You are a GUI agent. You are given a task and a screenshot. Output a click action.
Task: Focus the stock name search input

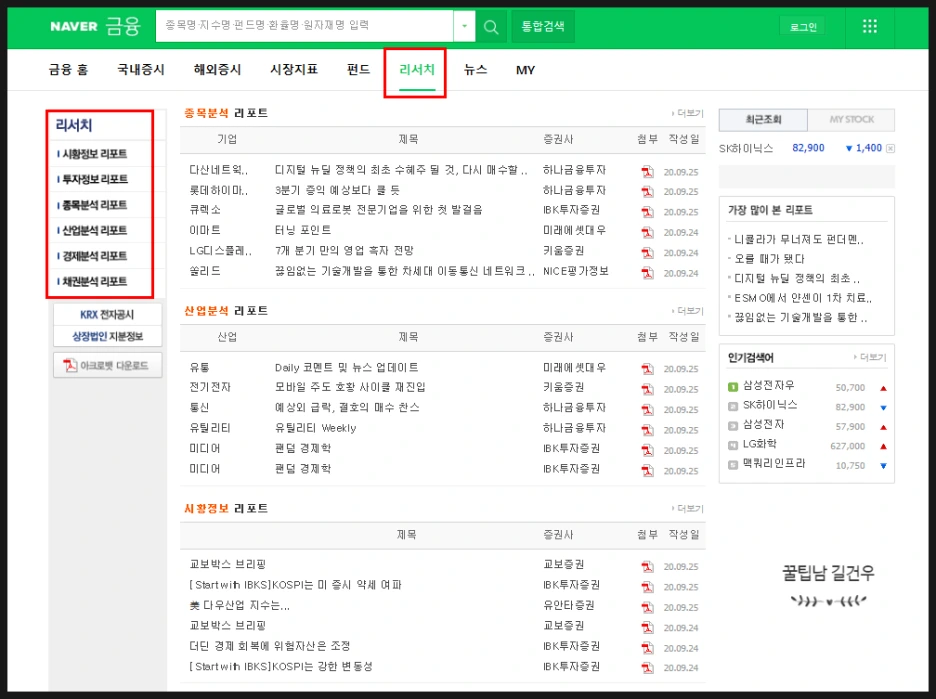[304, 26]
